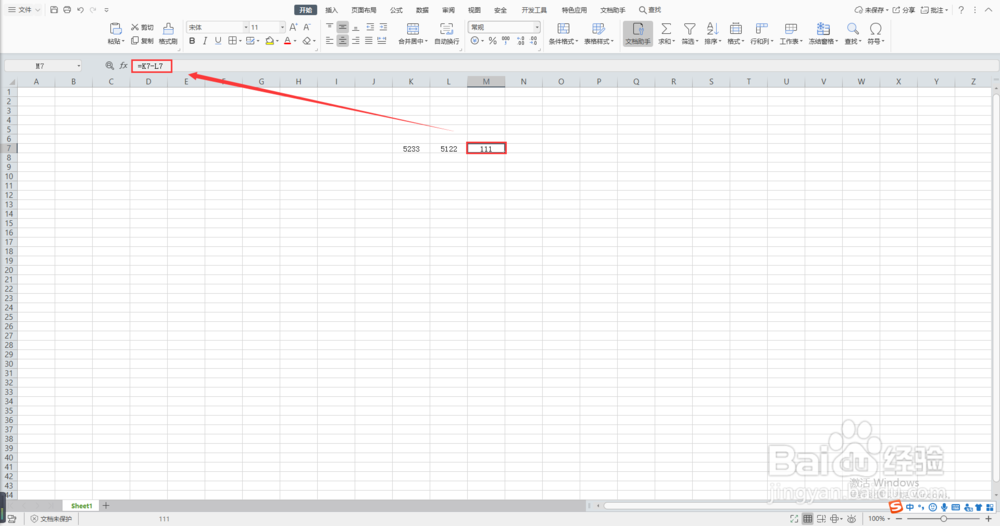The height and width of the screenshot is (526, 1000).
Task: Click the Document Assistant (文档助手) ribbon button
Action: [x=638, y=33]
